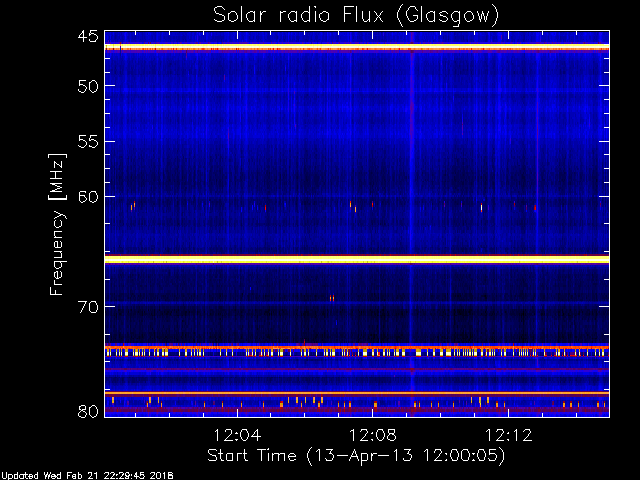The width and height of the screenshot is (640, 480).
Task: Click the 12:04 time tick label
Action: (x=237, y=435)
